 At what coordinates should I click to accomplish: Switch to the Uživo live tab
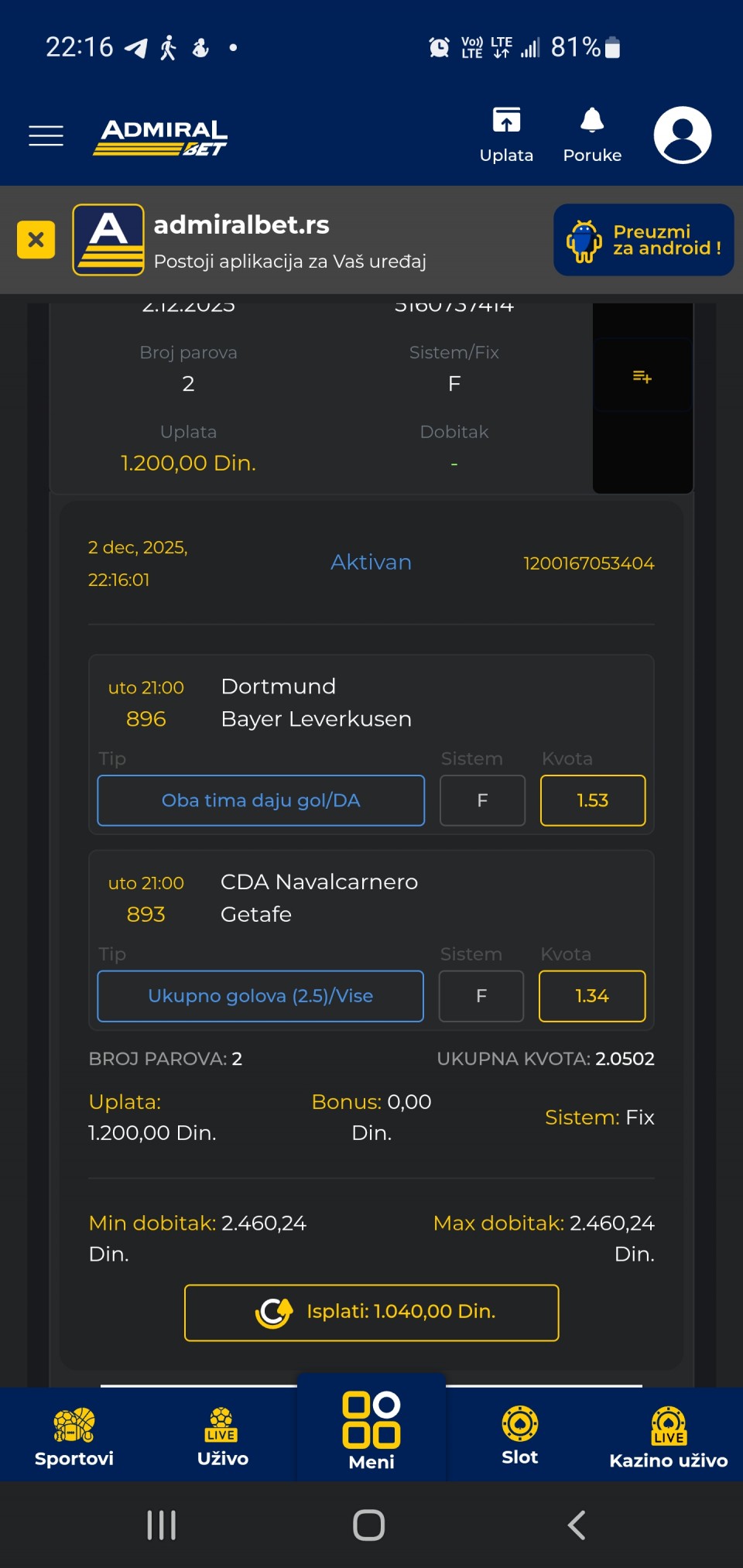[x=223, y=1436]
